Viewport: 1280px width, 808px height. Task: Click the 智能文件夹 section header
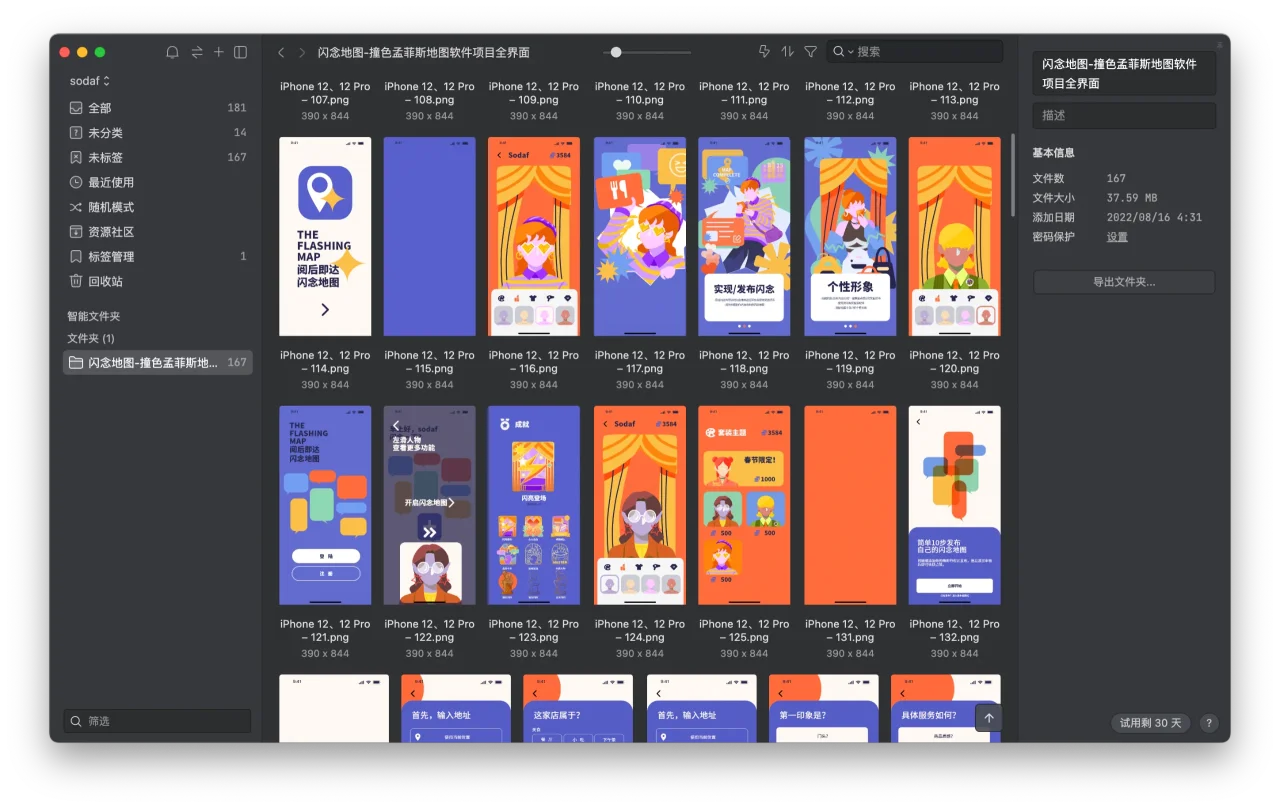(93, 316)
